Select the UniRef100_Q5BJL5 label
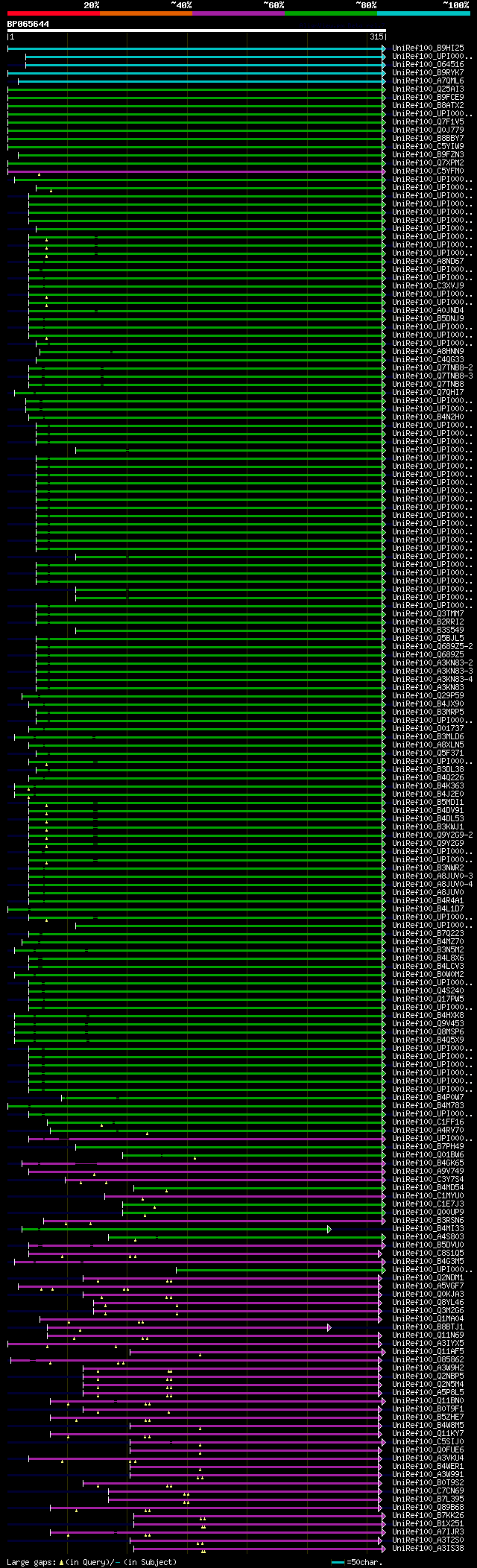 (428, 639)
